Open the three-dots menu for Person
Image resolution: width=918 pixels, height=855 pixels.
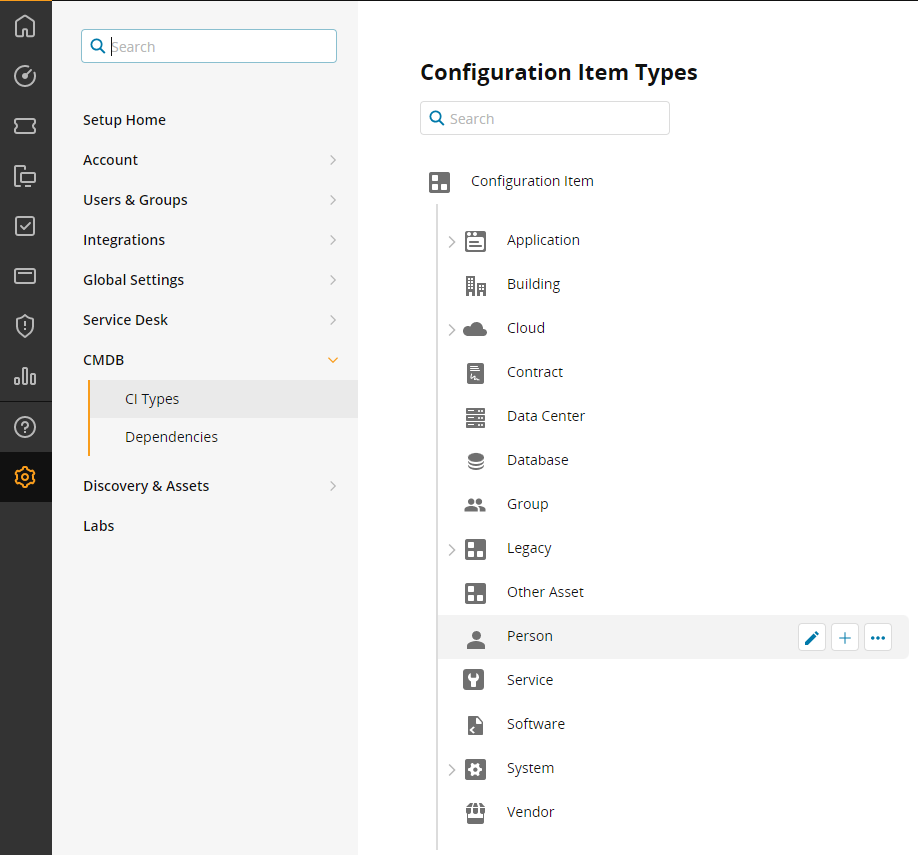click(878, 637)
